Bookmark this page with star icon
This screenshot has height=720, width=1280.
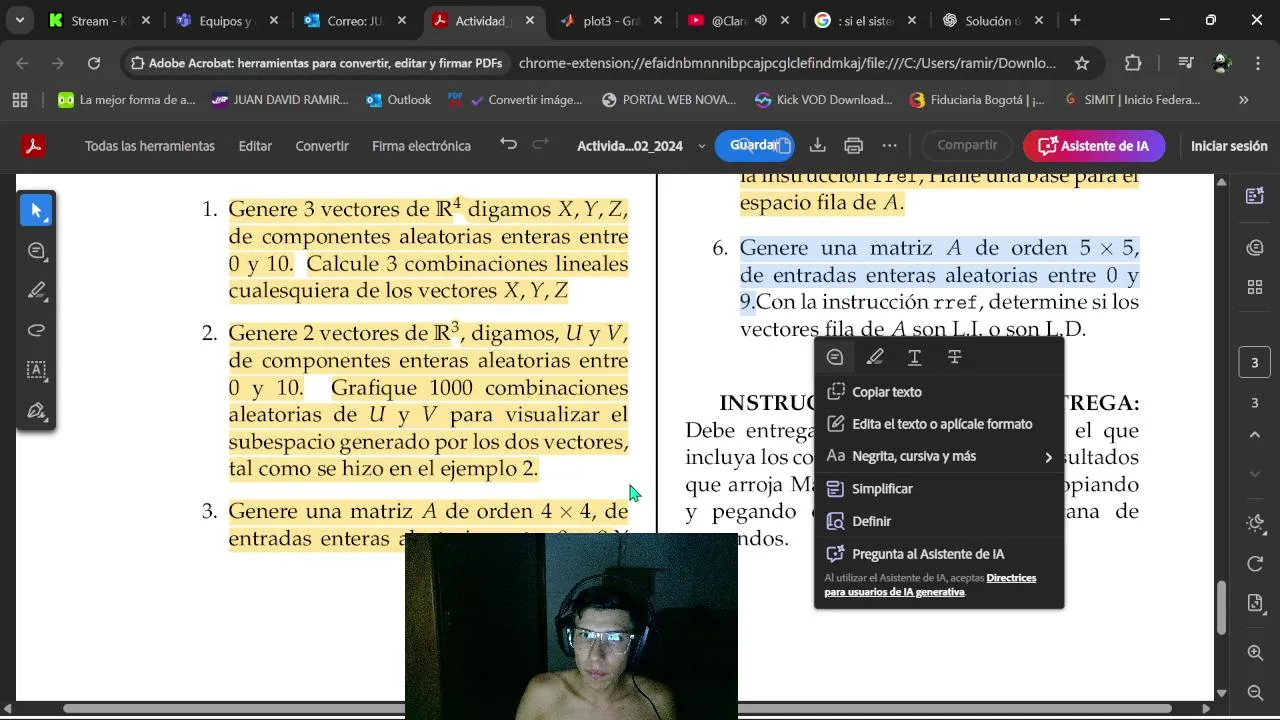click(x=1081, y=63)
